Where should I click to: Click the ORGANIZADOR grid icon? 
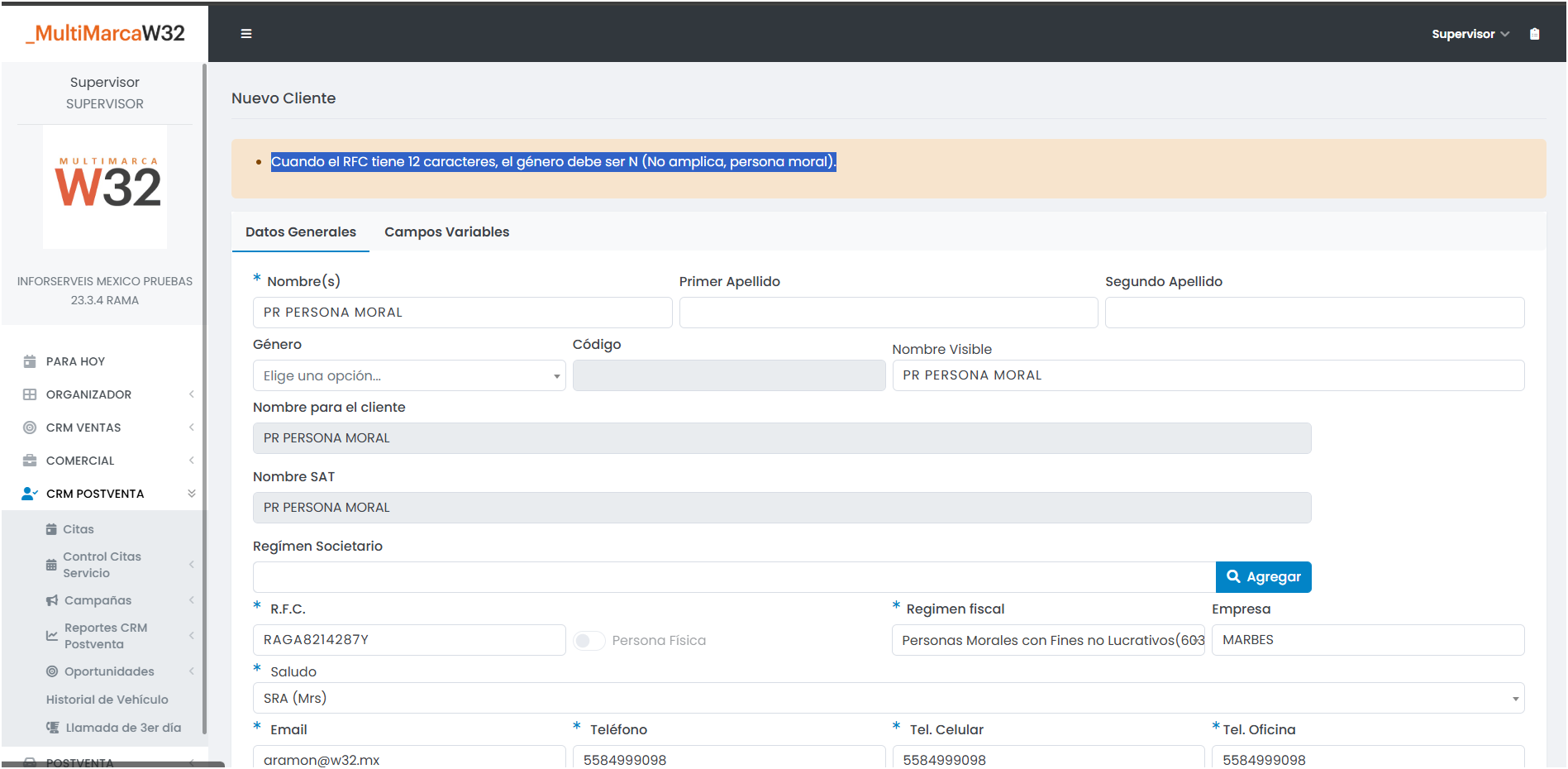pos(30,394)
